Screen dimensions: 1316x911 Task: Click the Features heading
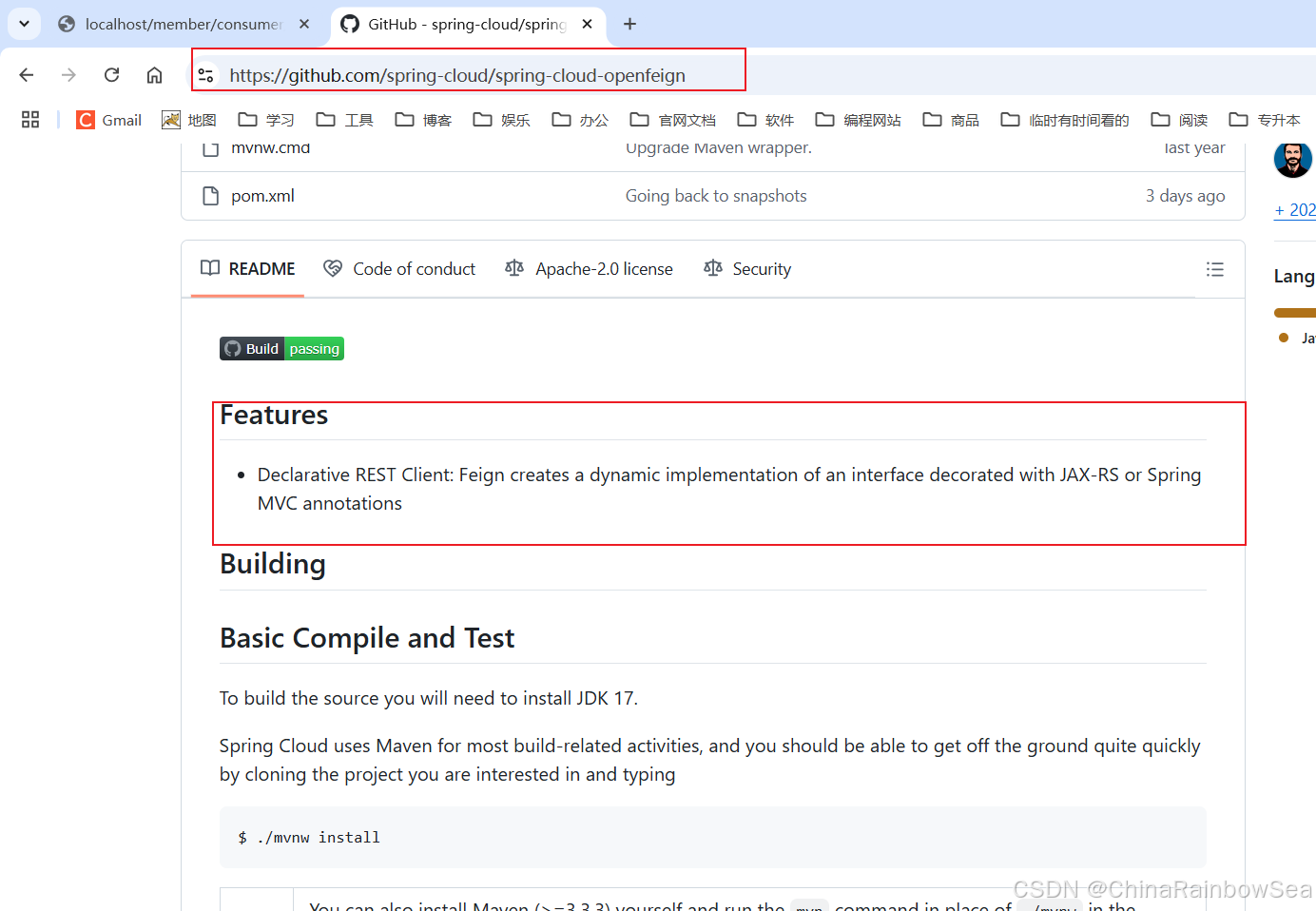click(x=274, y=416)
